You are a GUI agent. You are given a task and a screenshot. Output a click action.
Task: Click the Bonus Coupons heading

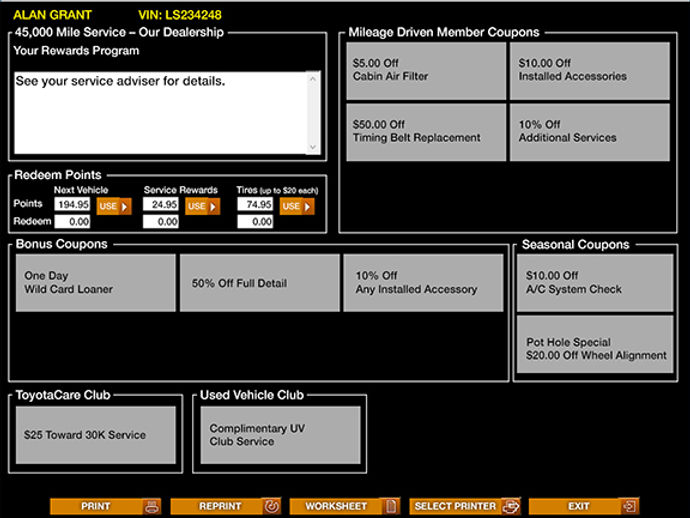pyautogui.click(x=62, y=244)
